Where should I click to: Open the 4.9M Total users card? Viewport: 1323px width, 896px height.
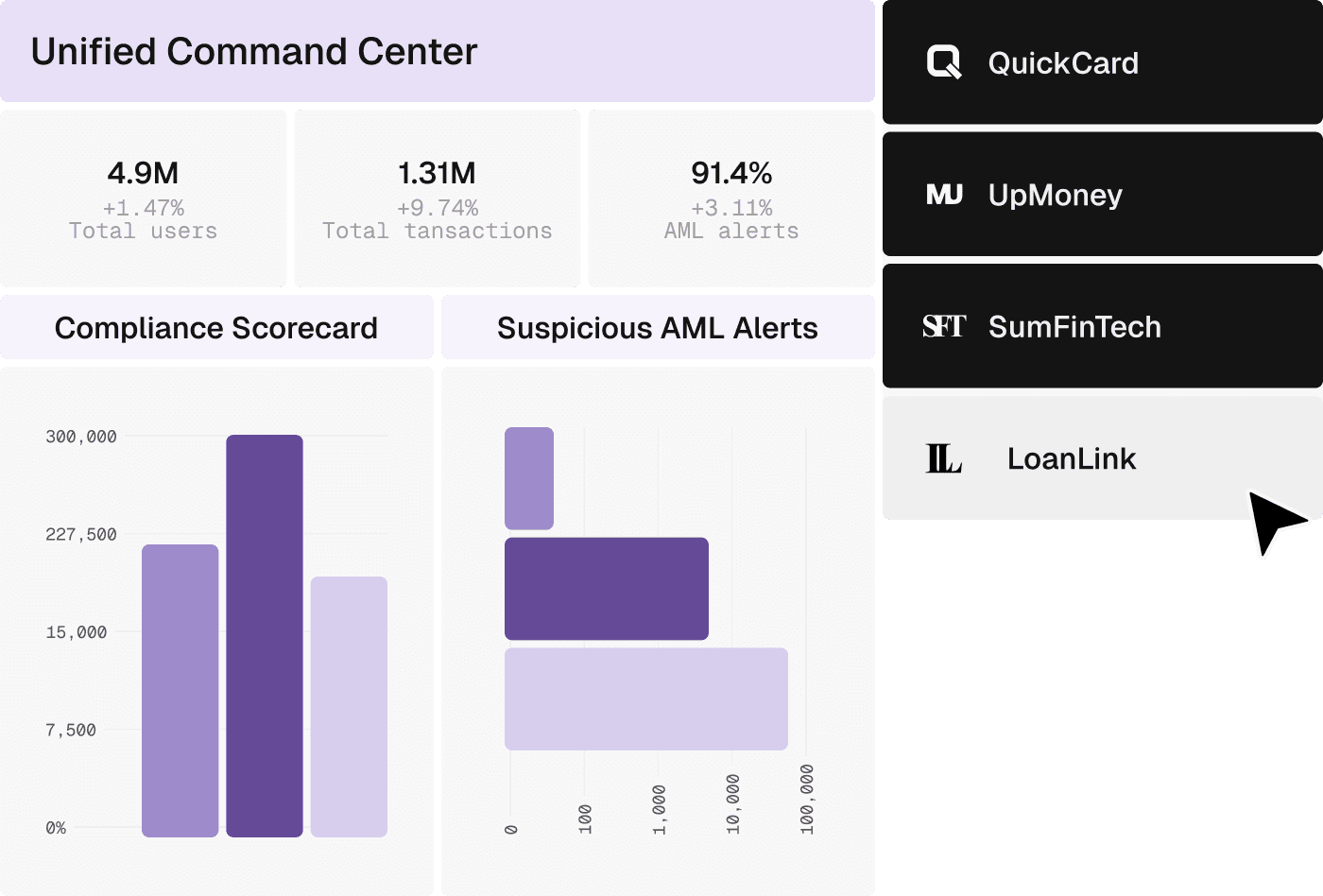143,198
